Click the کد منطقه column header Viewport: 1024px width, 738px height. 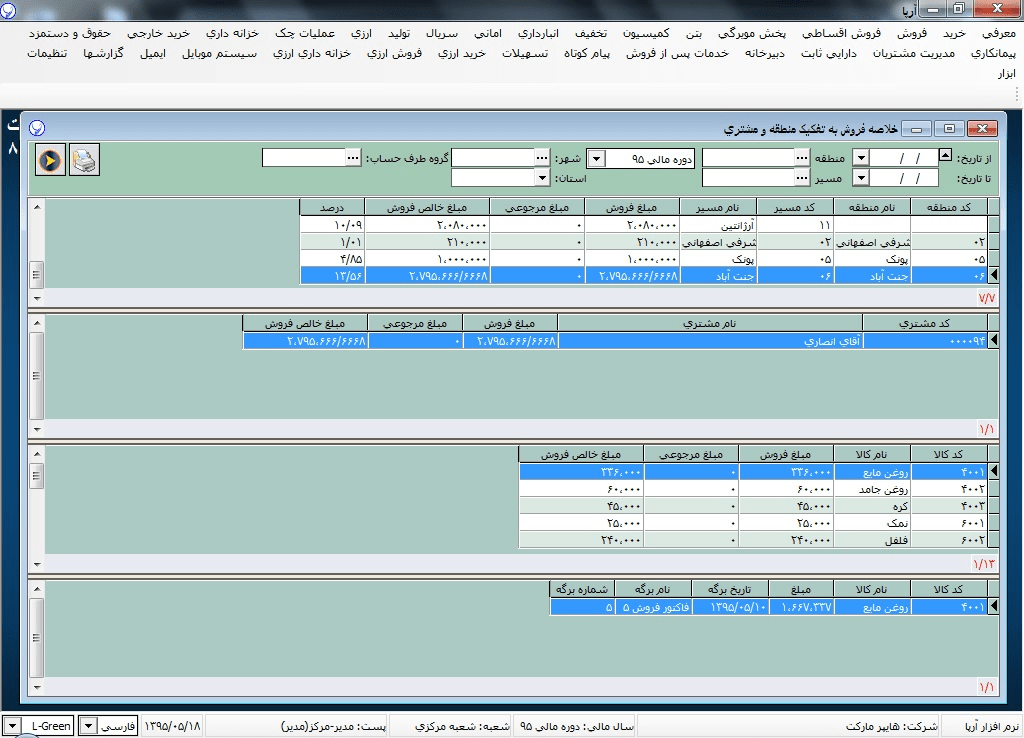(950, 208)
